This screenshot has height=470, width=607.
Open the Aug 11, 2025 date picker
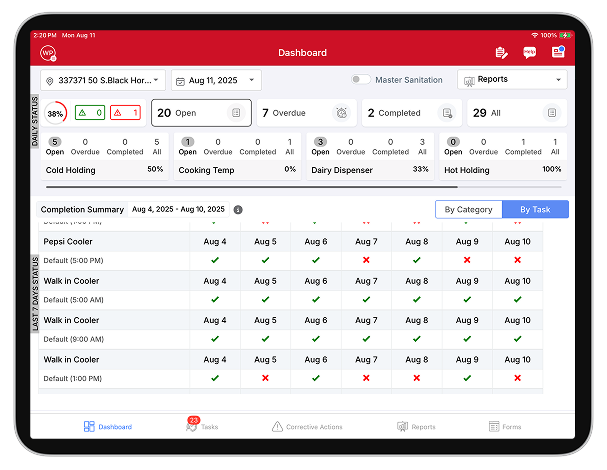click(216, 80)
